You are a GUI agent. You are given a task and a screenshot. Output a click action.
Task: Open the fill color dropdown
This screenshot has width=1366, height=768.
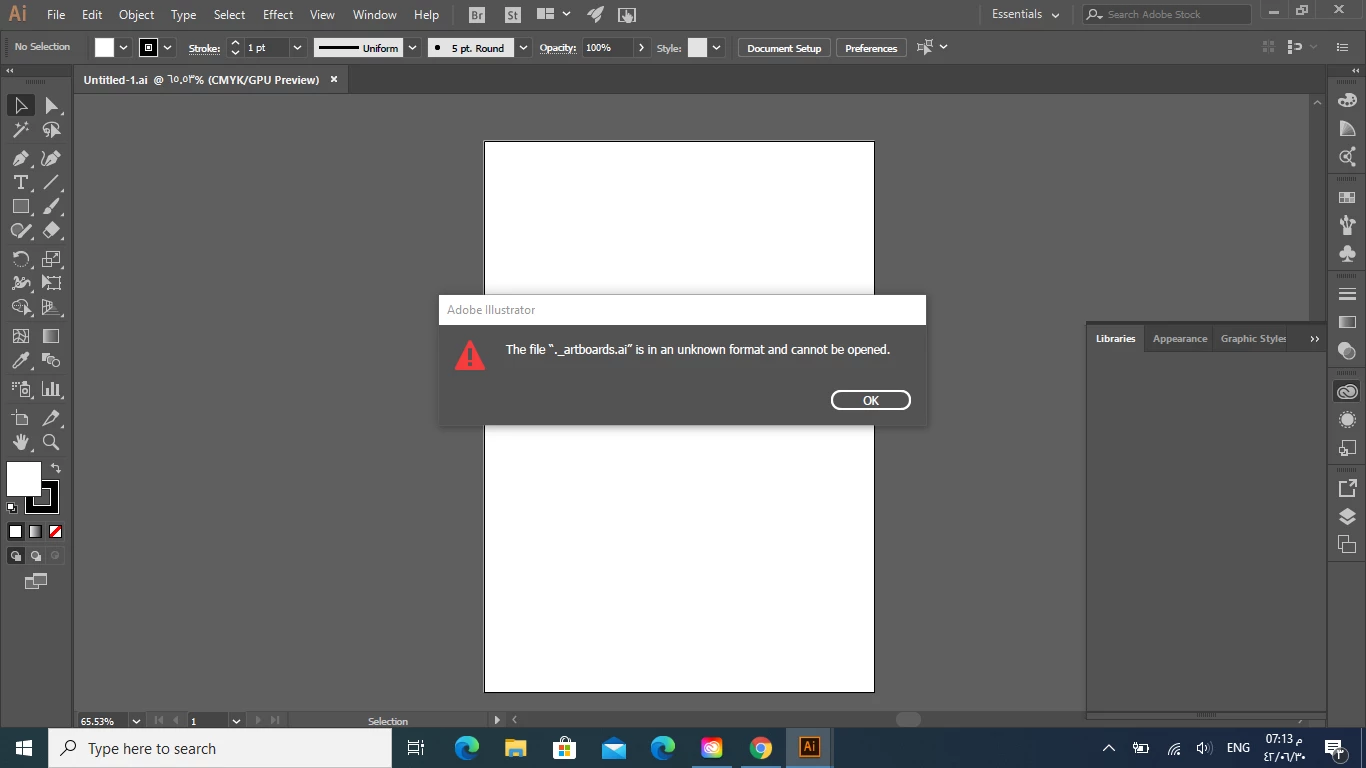pos(124,47)
